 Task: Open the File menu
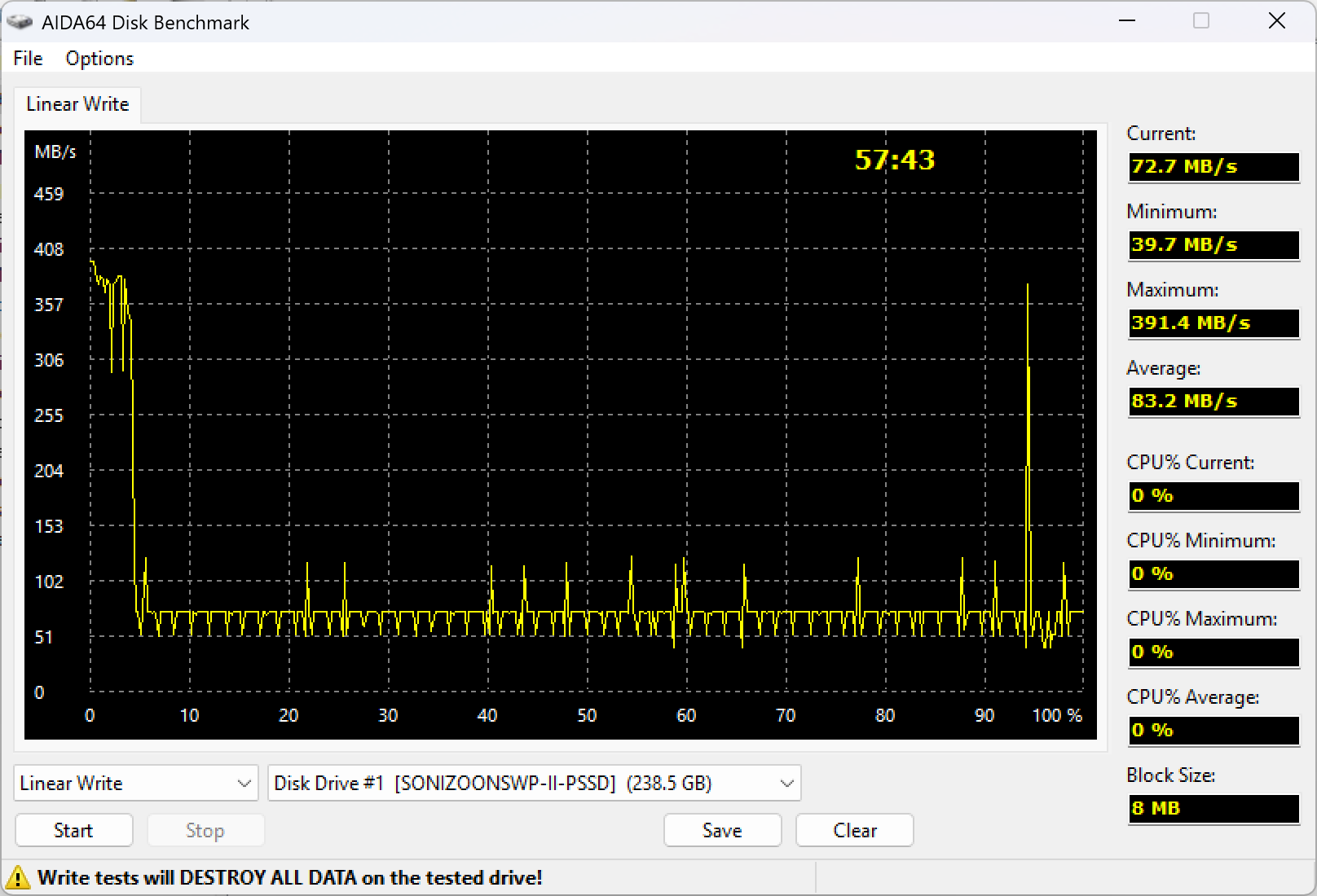28,59
